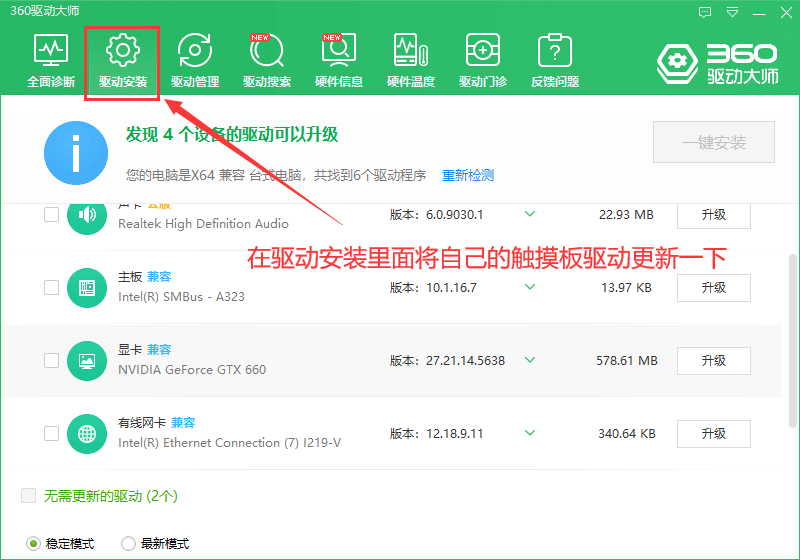The width and height of the screenshot is (800, 560).
Task: Click the 兼容 tag next to 主板
Action: pos(159,276)
